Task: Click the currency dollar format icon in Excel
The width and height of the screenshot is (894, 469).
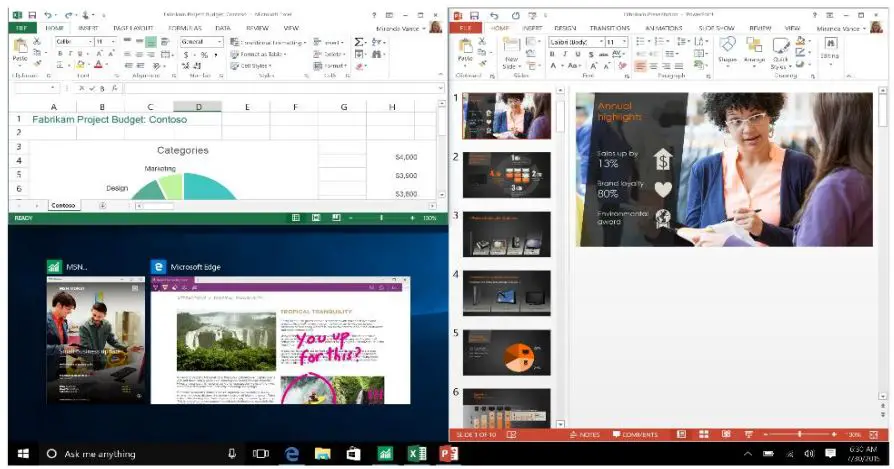Action: point(186,55)
